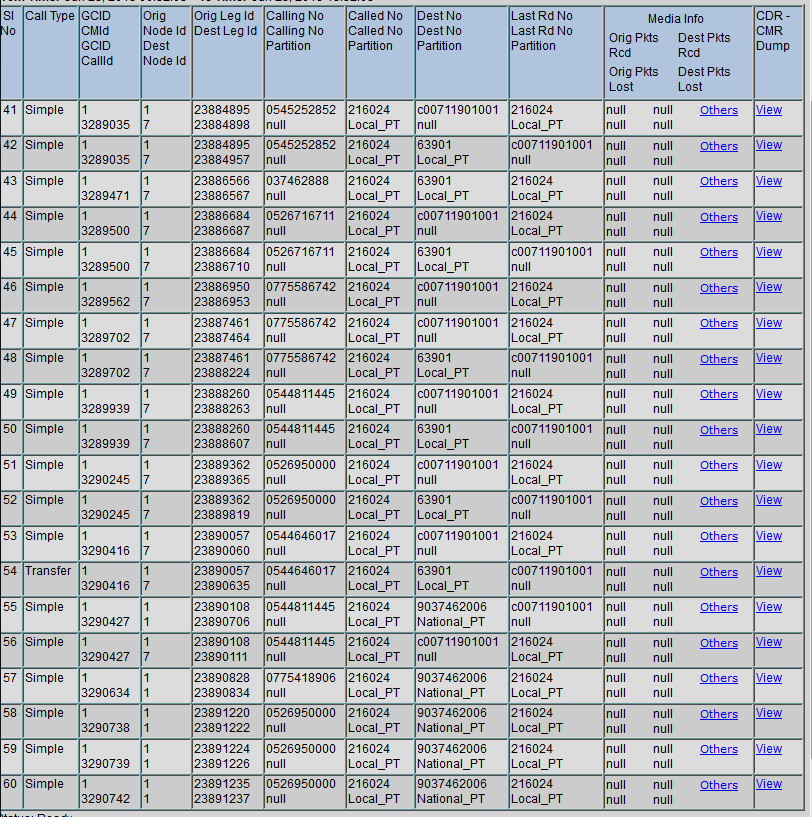The height and width of the screenshot is (817, 812).
Task: View CDR dump for record 51
Action: coord(768,464)
